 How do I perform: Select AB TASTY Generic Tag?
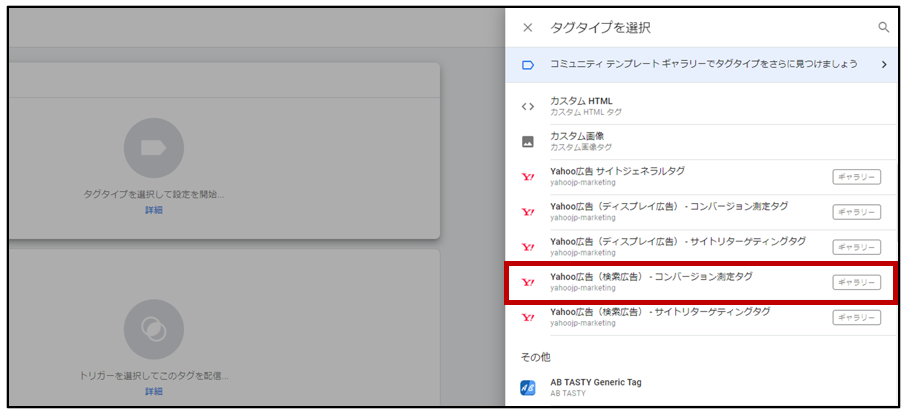[701, 387]
